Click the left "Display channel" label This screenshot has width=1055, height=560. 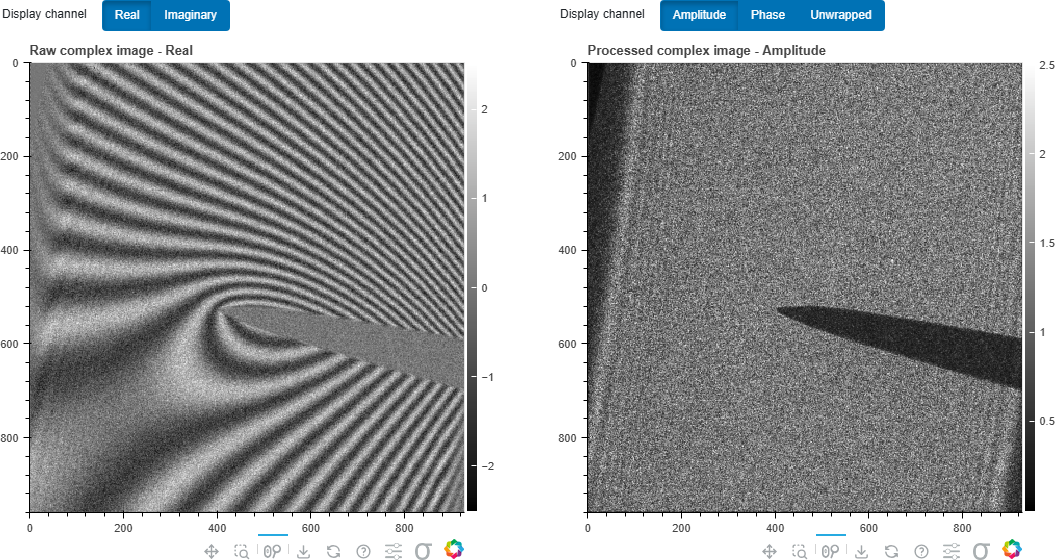(x=44, y=13)
